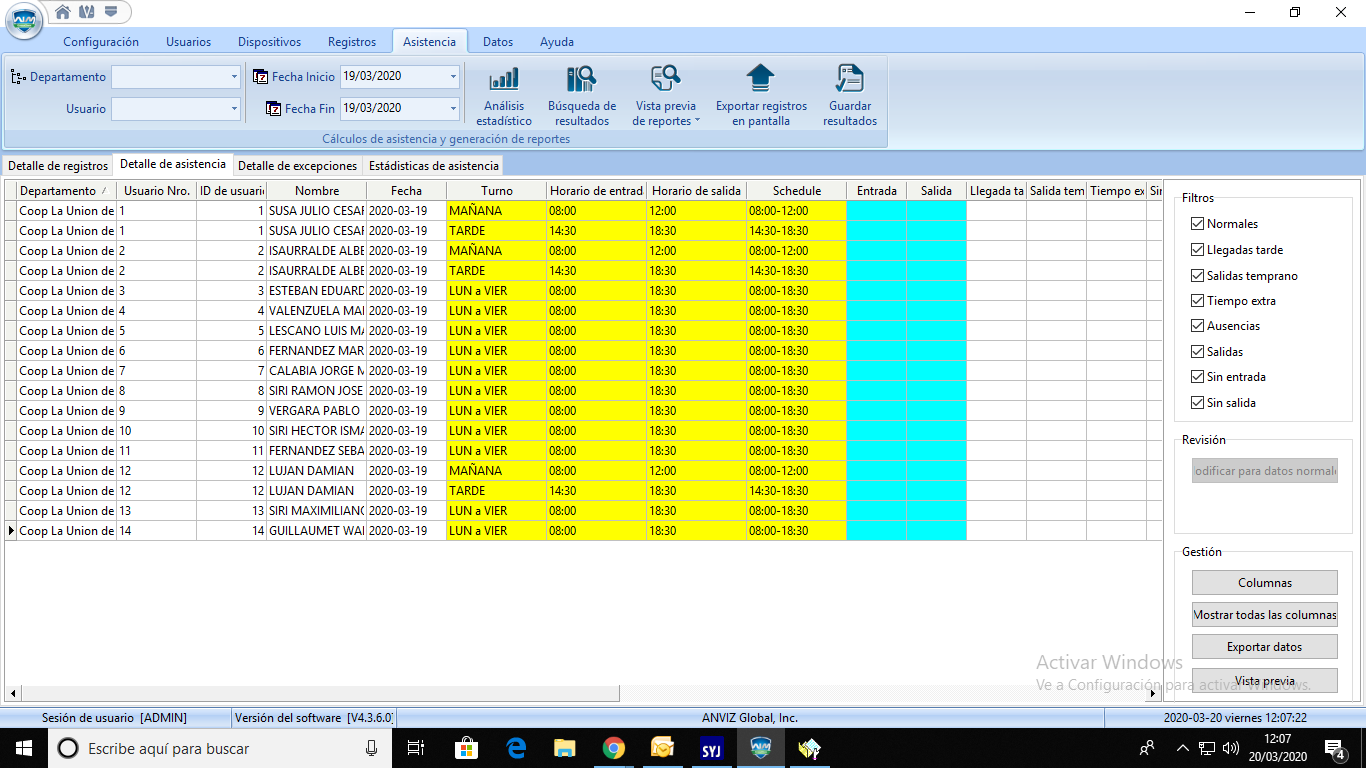Uncheck the Normales filter

pyautogui.click(x=1198, y=224)
